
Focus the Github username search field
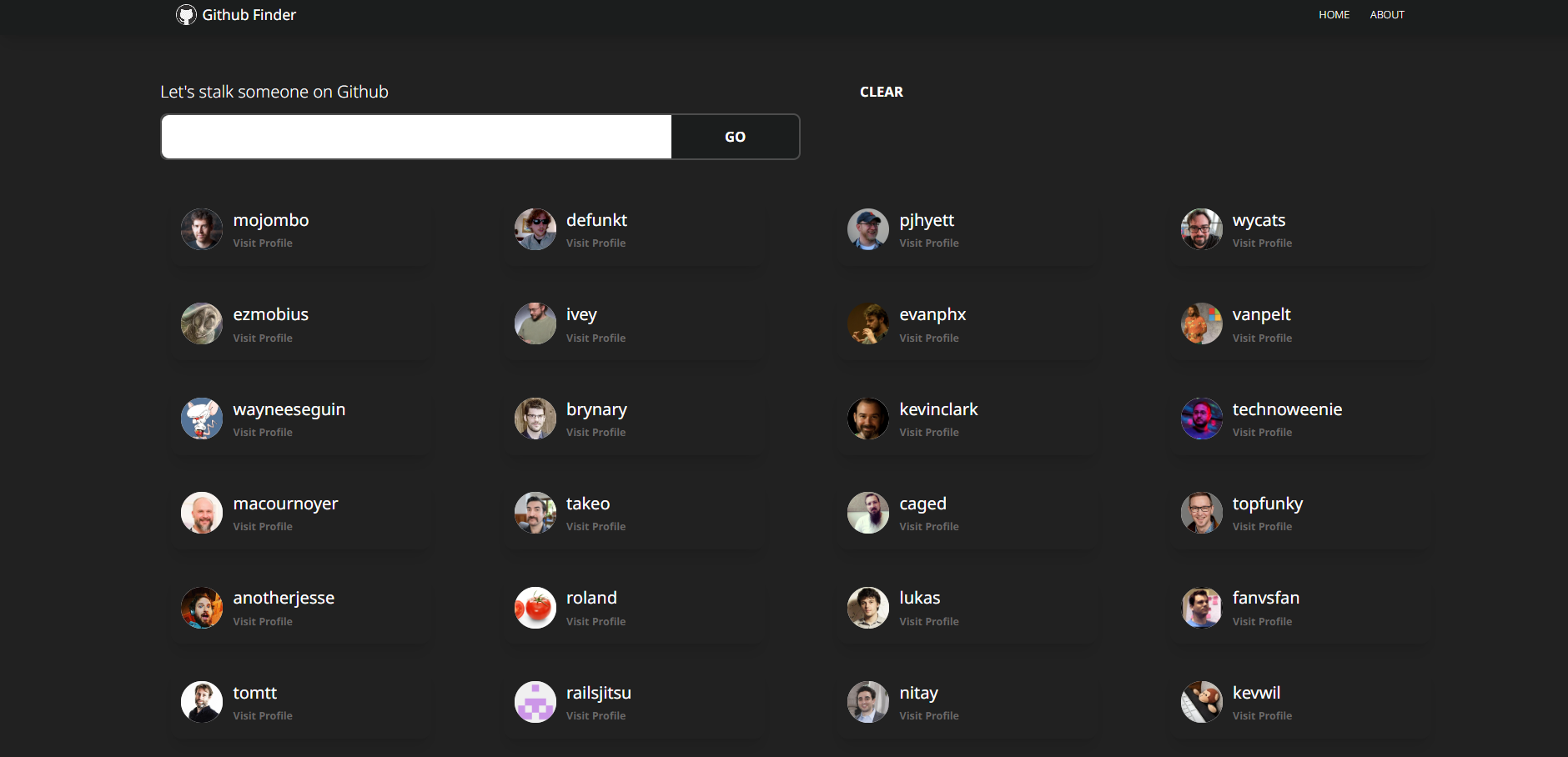pos(416,137)
